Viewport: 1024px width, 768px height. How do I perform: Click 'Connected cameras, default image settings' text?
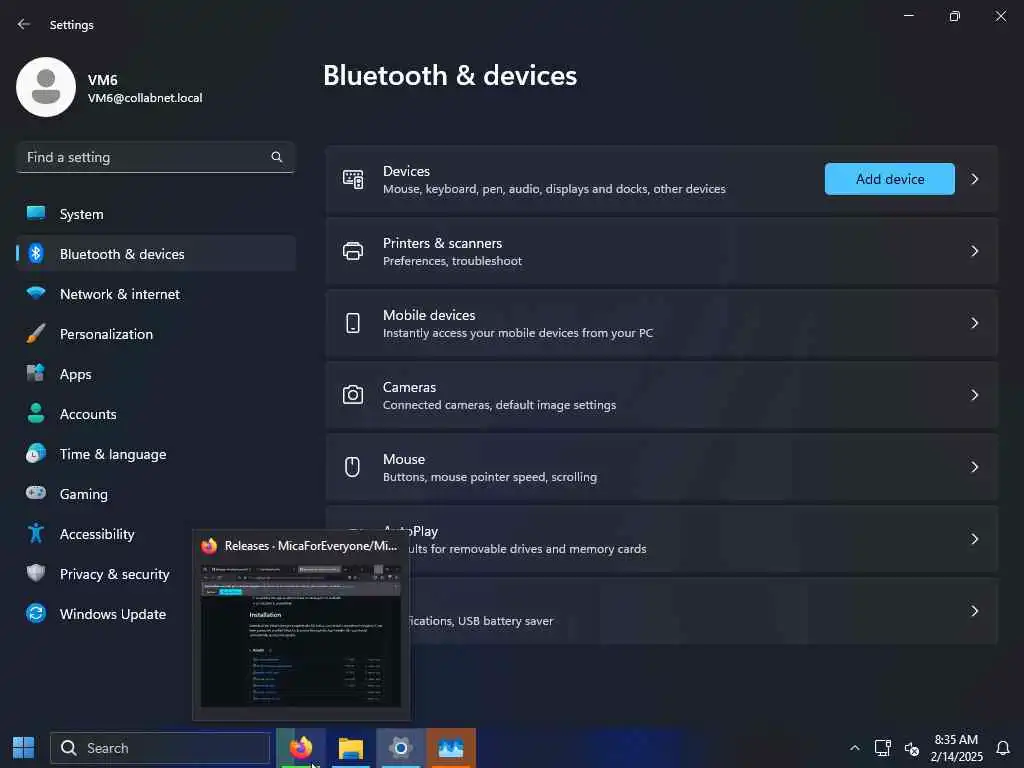499,405
